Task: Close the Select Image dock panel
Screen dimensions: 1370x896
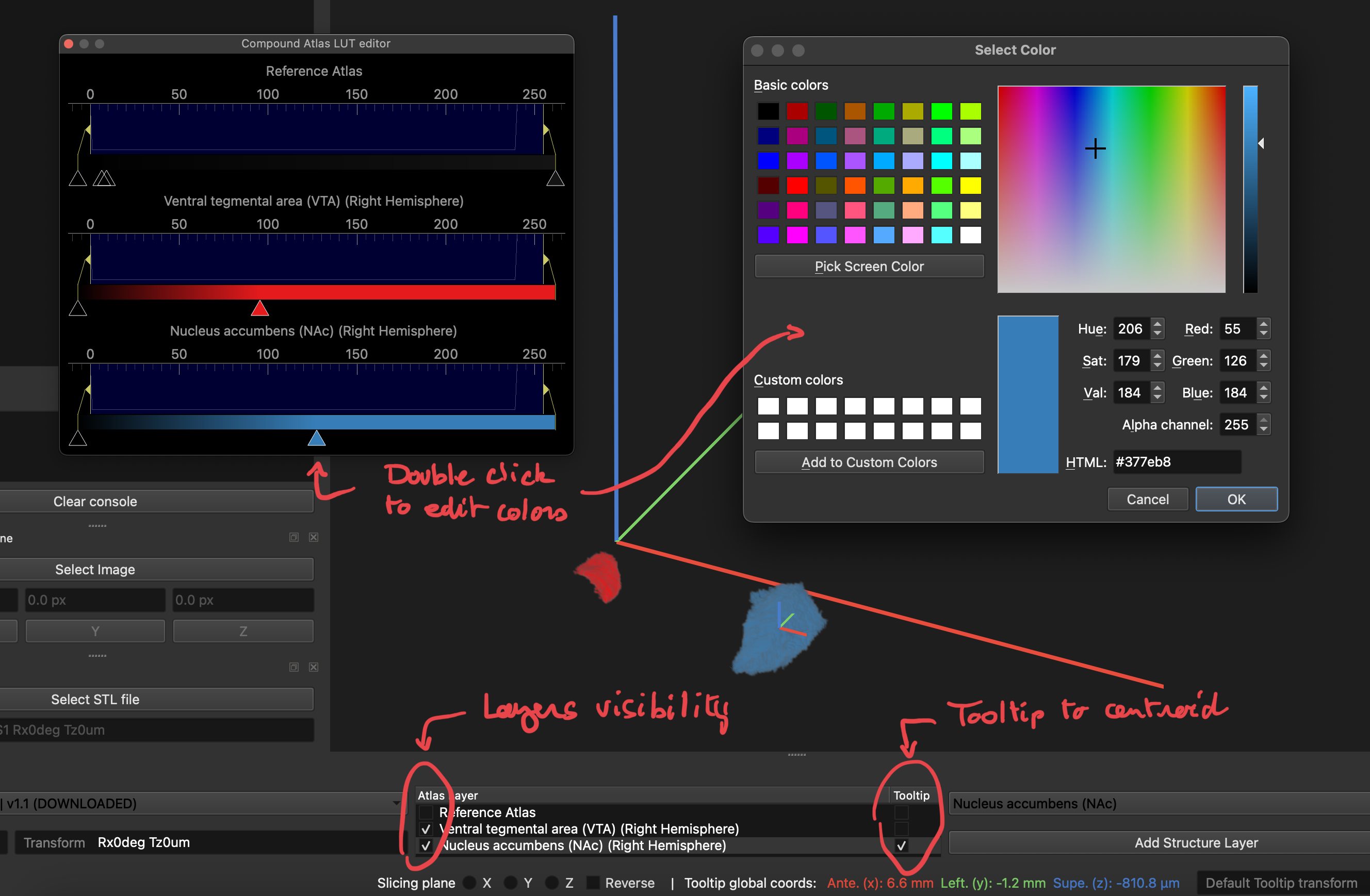Action: [314, 537]
